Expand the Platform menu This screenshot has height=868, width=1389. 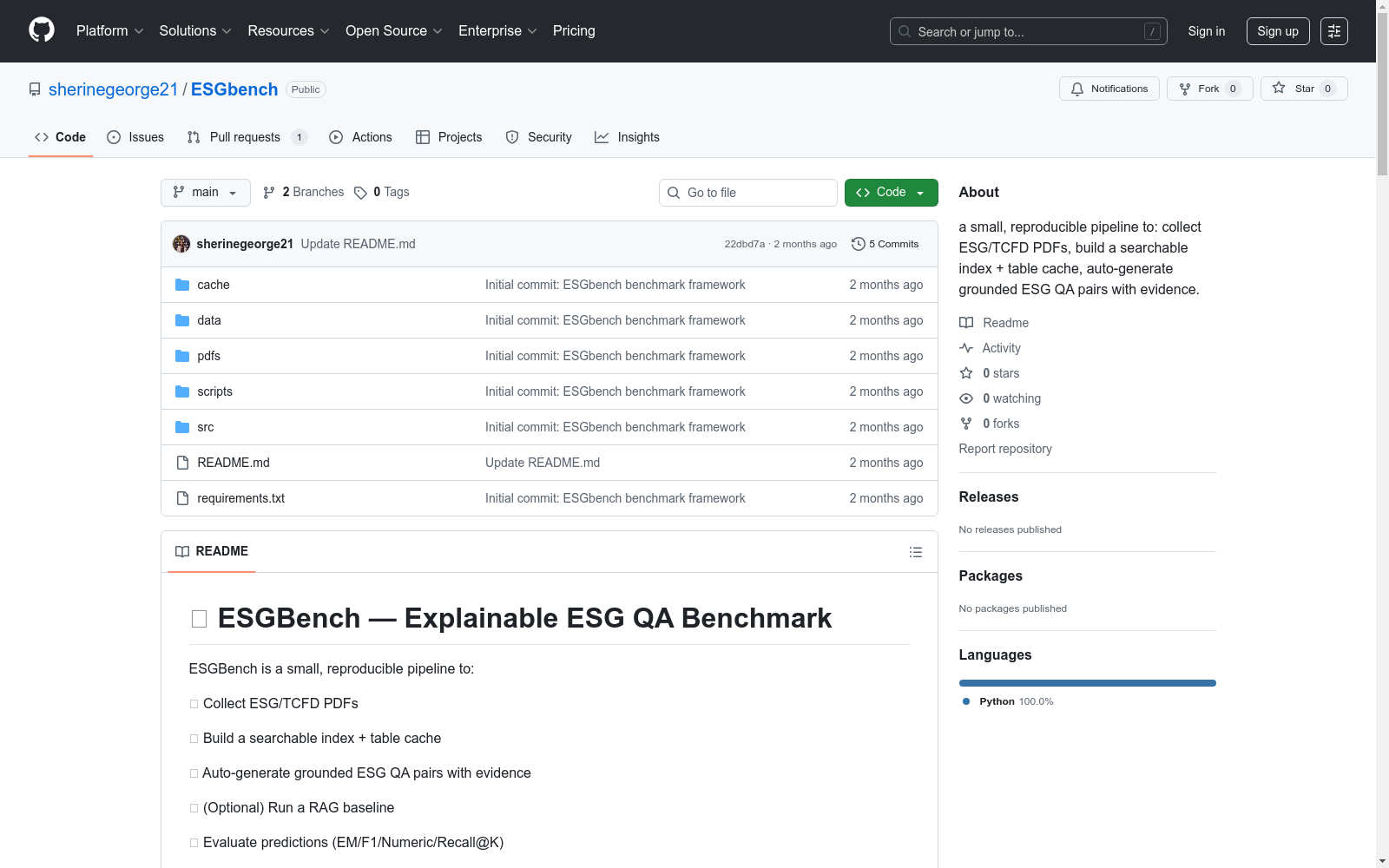(110, 31)
